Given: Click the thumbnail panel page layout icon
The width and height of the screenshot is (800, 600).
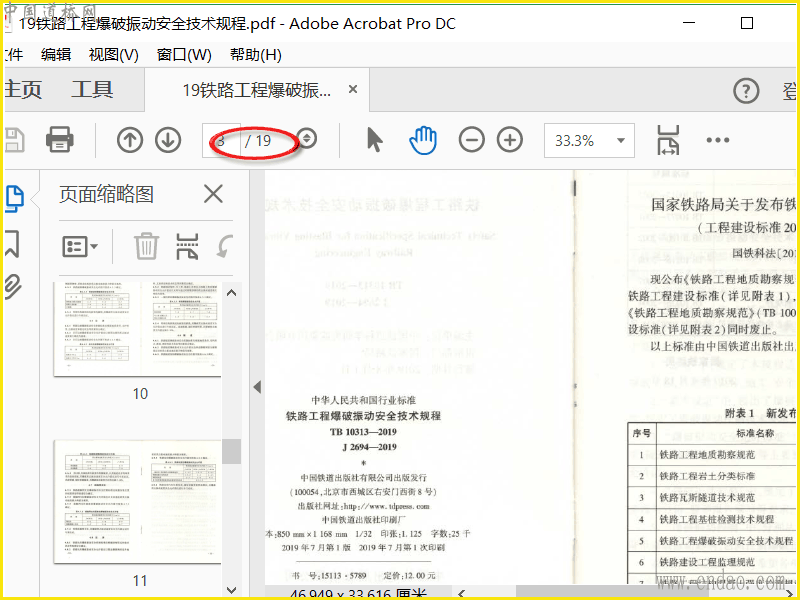Looking at the screenshot, I should point(187,246).
